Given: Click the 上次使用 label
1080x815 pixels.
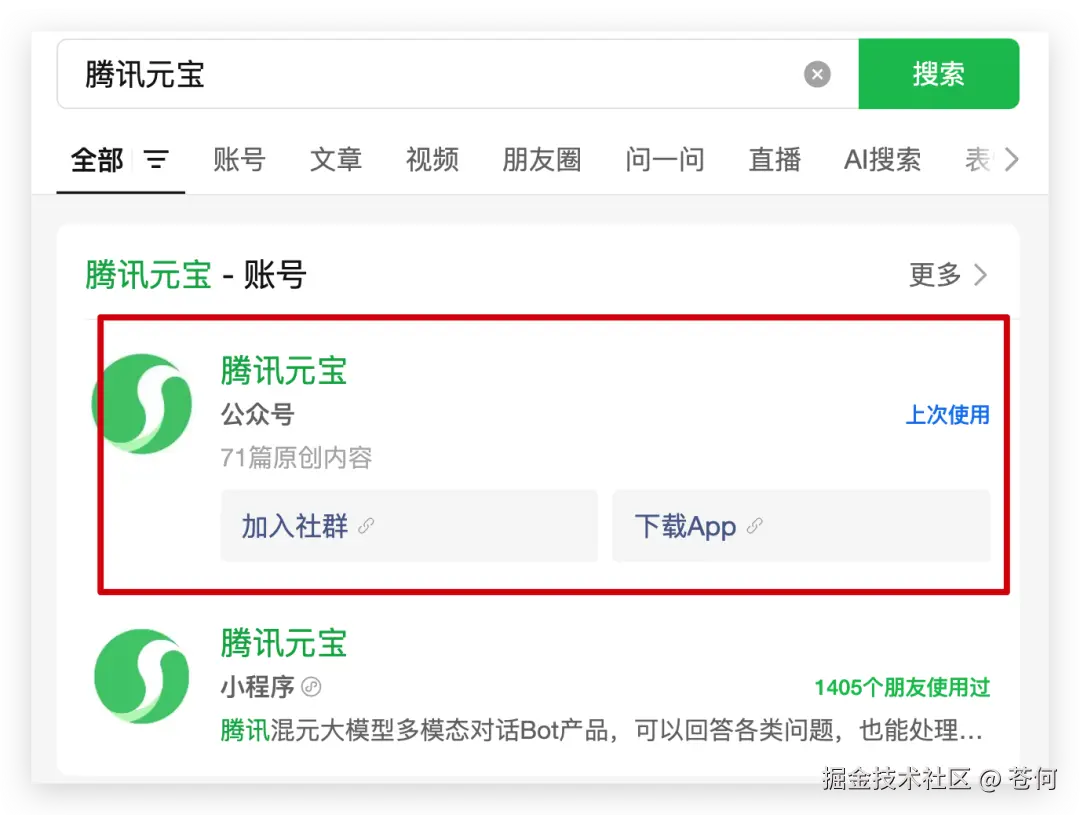Looking at the screenshot, I should (947, 415).
